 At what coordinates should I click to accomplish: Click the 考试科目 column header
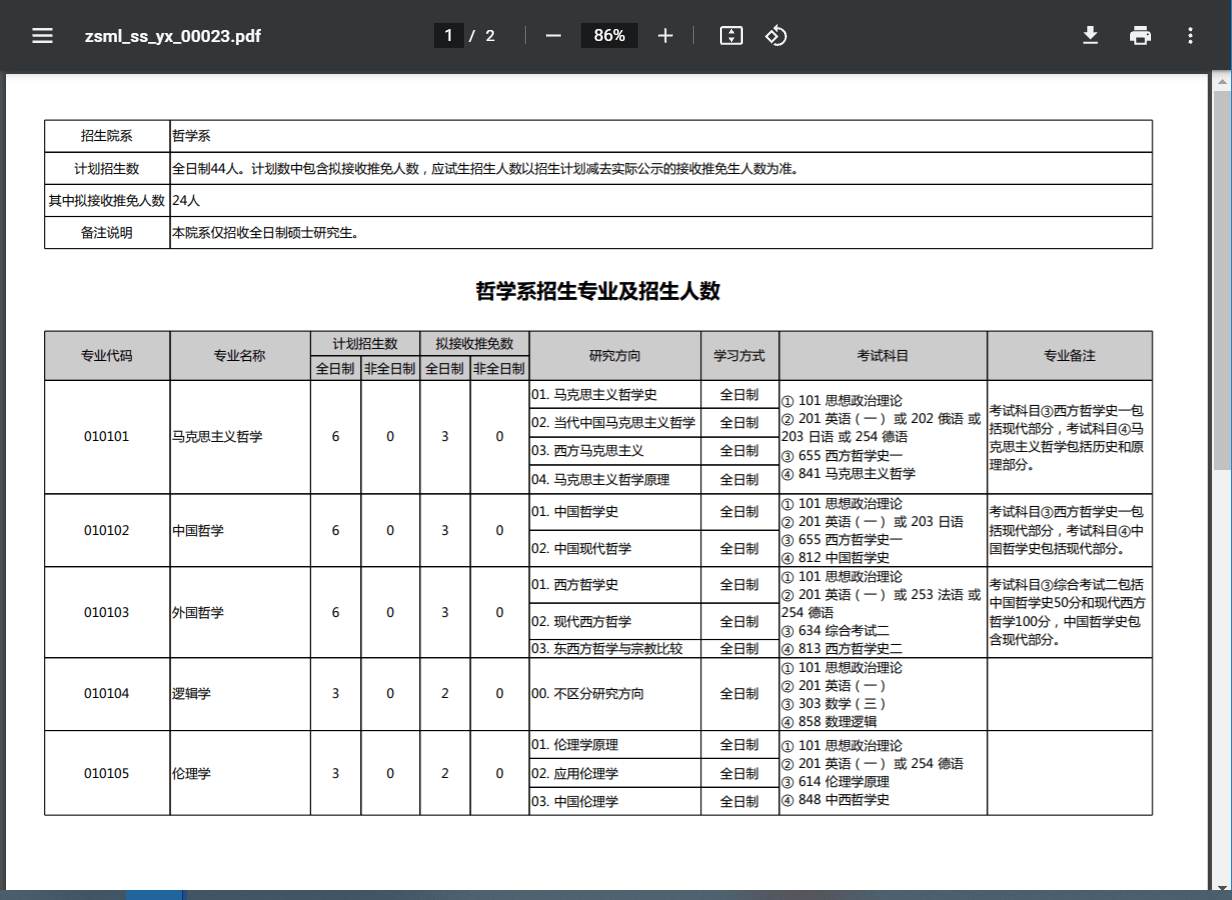pyautogui.click(x=882, y=356)
